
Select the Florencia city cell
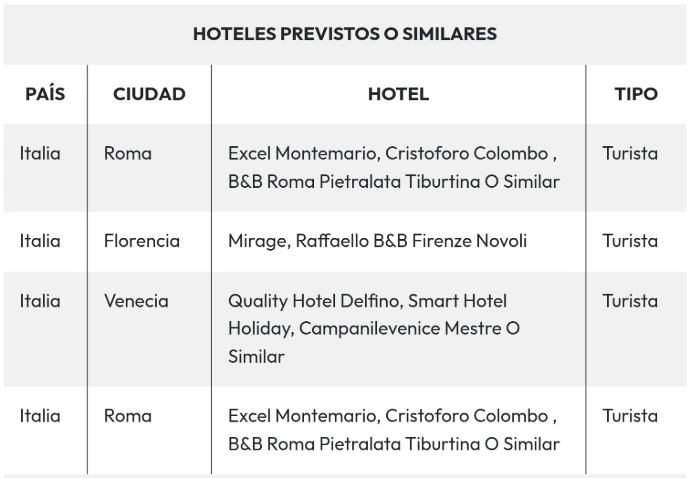tap(142, 241)
